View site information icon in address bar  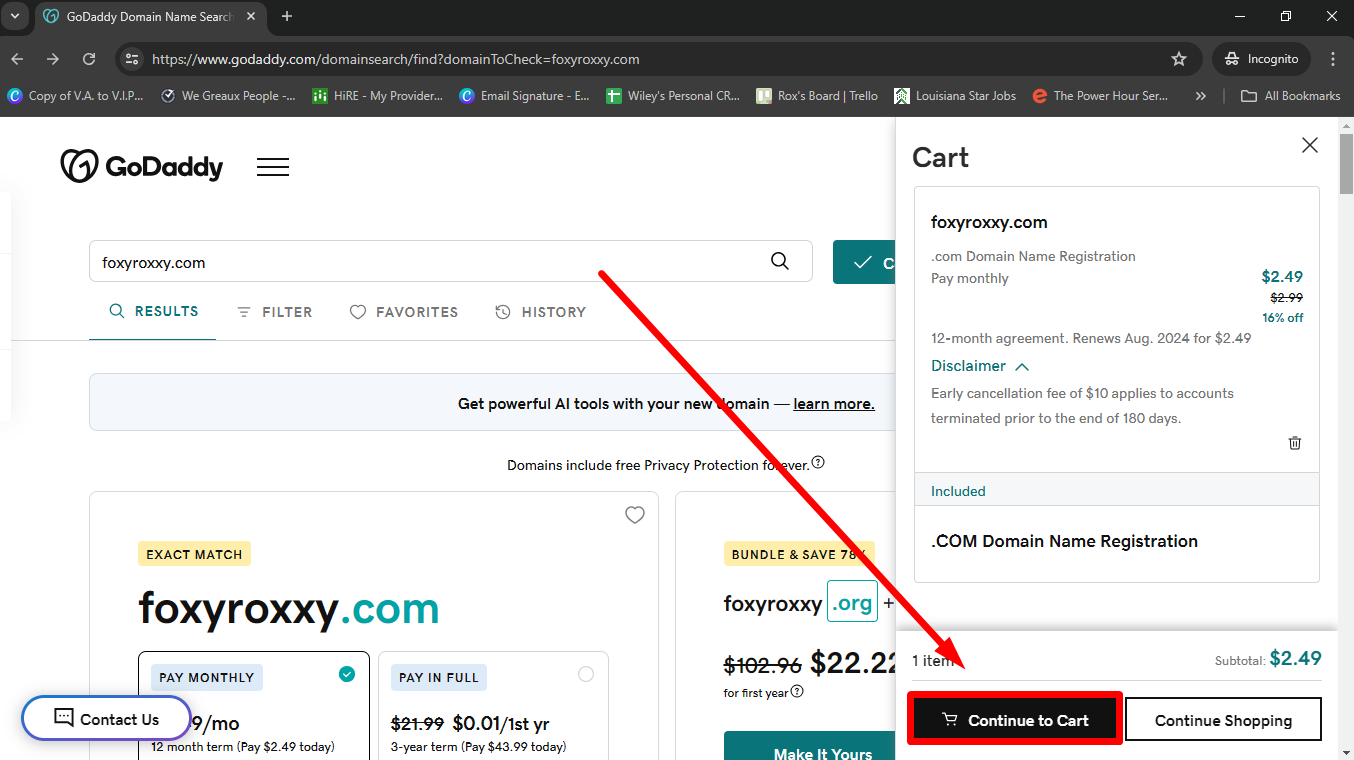tap(131, 59)
